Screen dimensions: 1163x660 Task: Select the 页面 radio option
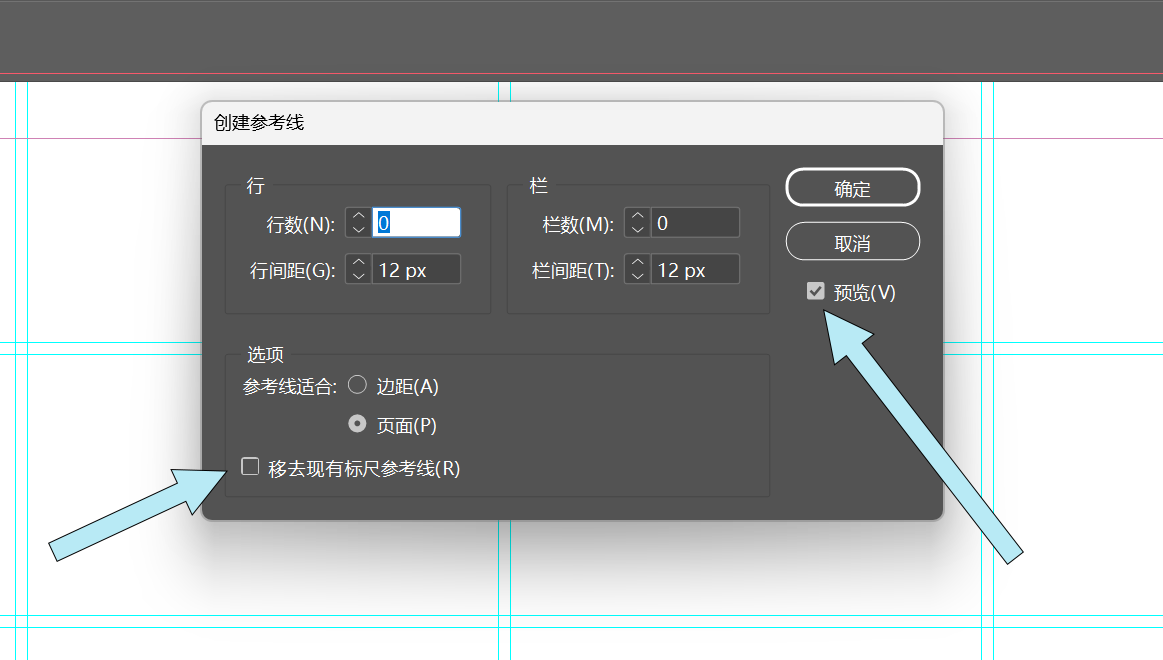(x=357, y=424)
